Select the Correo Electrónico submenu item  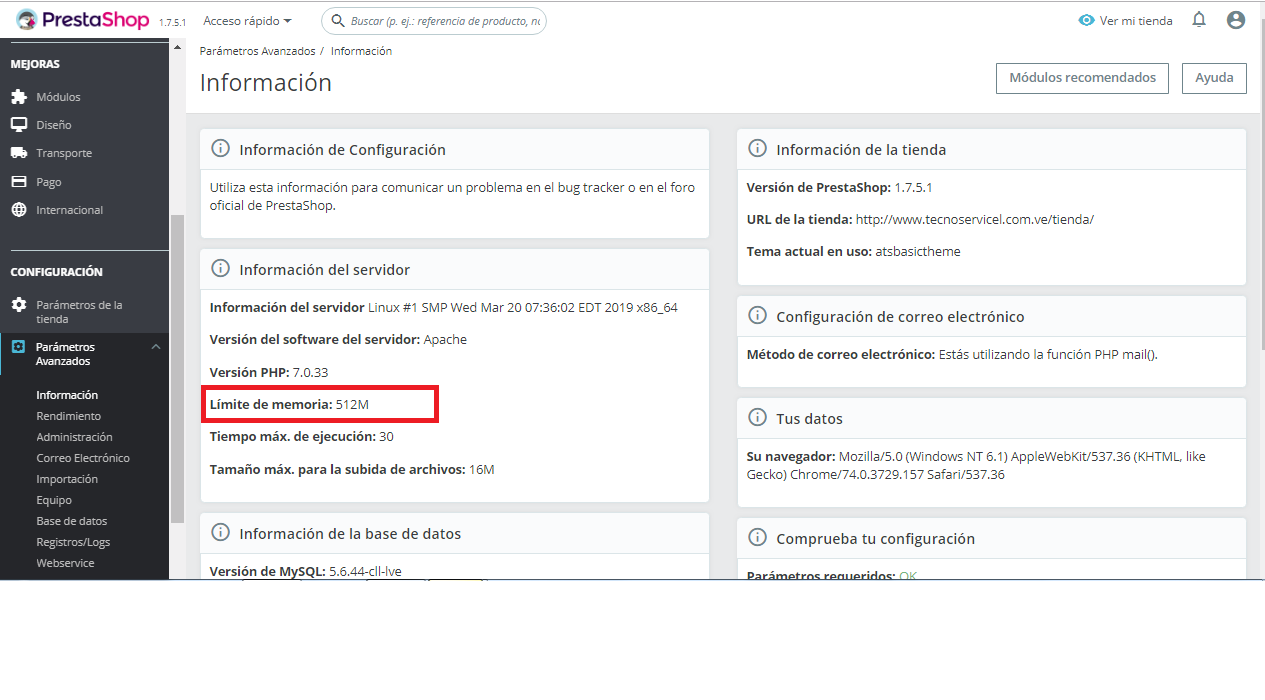pos(83,458)
